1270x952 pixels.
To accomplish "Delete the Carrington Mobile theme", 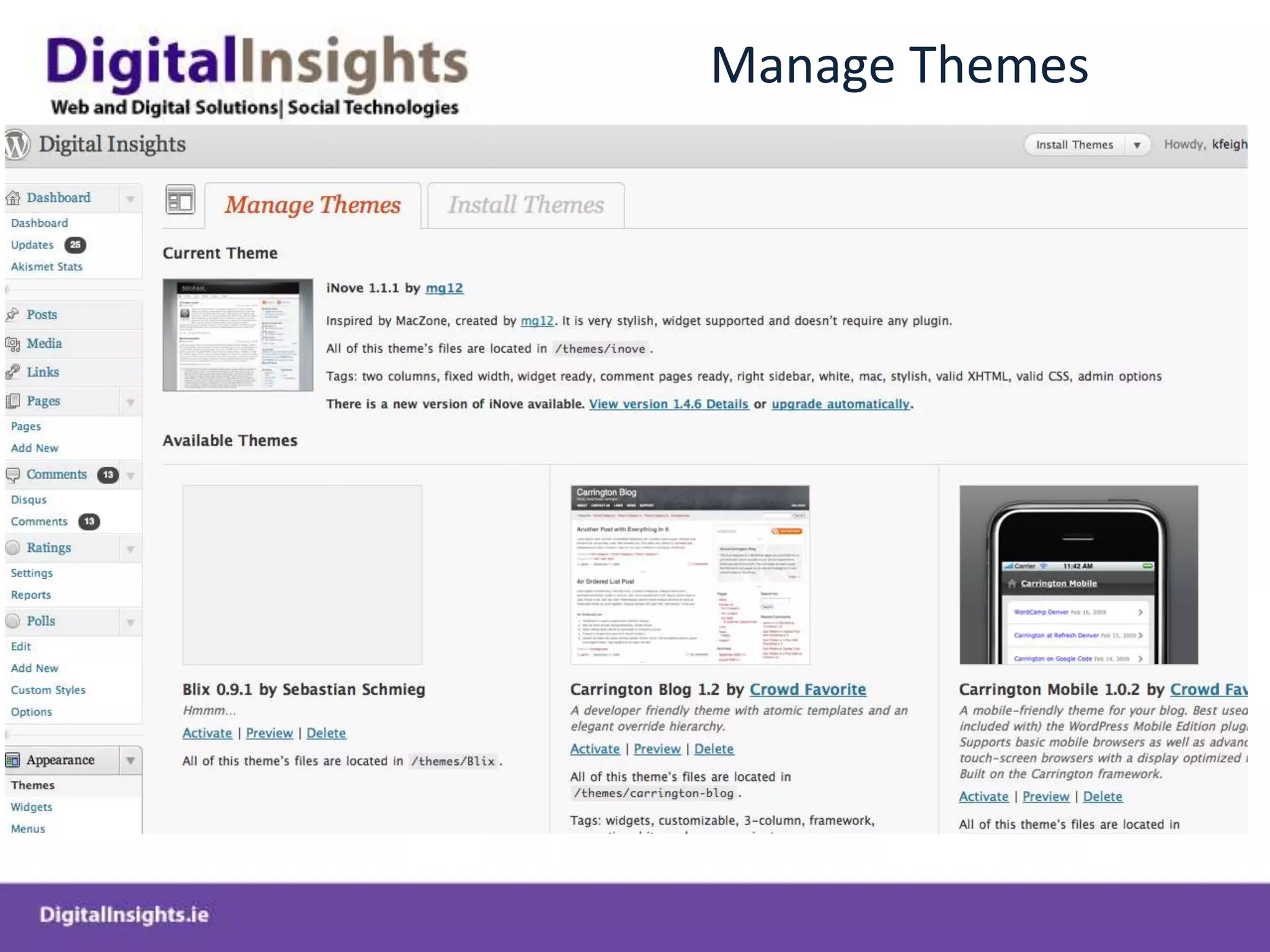I will click(x=1103, y=797).
